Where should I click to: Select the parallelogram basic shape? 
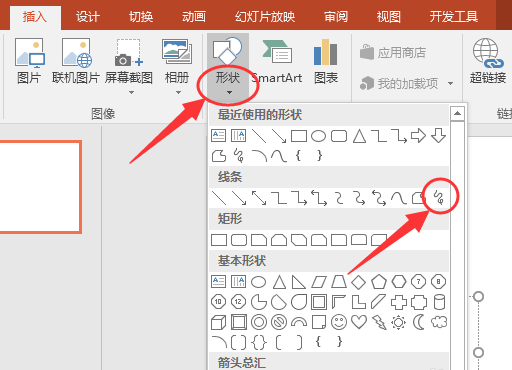coord(319,282)
